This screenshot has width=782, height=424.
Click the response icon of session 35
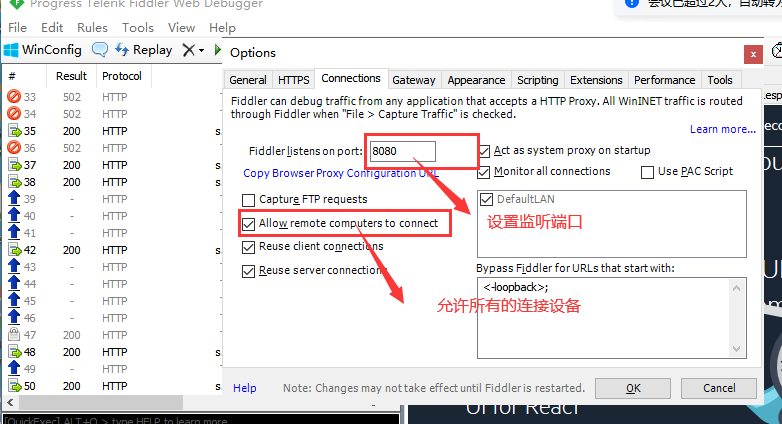coord(15,131)
